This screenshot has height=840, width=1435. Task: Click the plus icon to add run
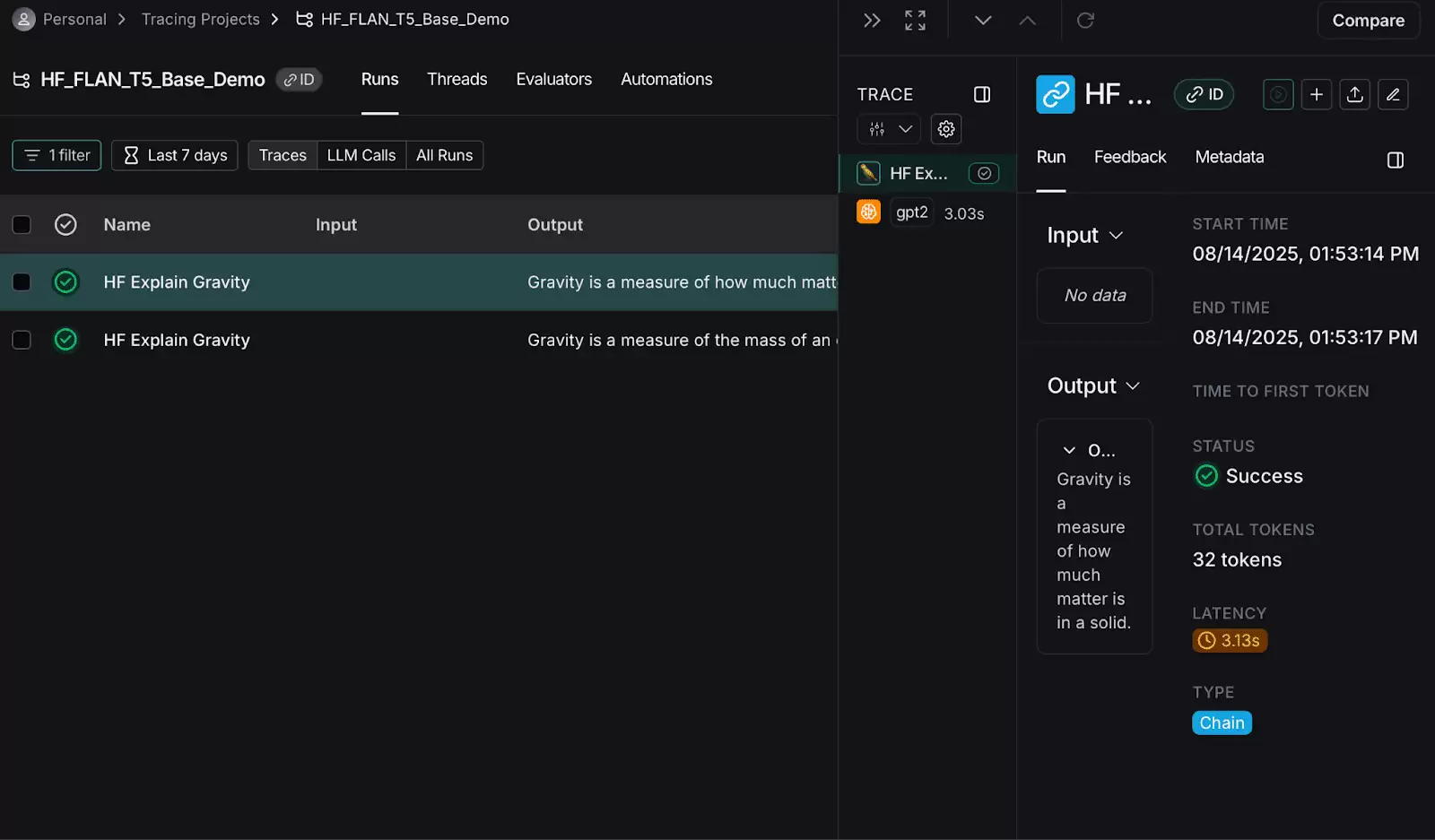(1316, 94)
